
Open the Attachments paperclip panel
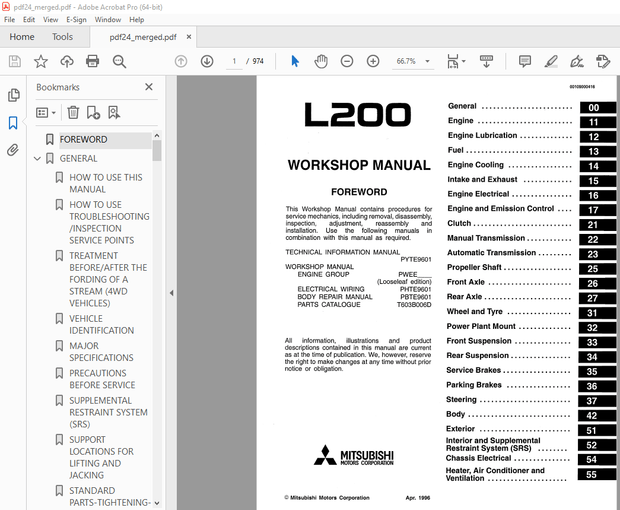tap(13, 150)
